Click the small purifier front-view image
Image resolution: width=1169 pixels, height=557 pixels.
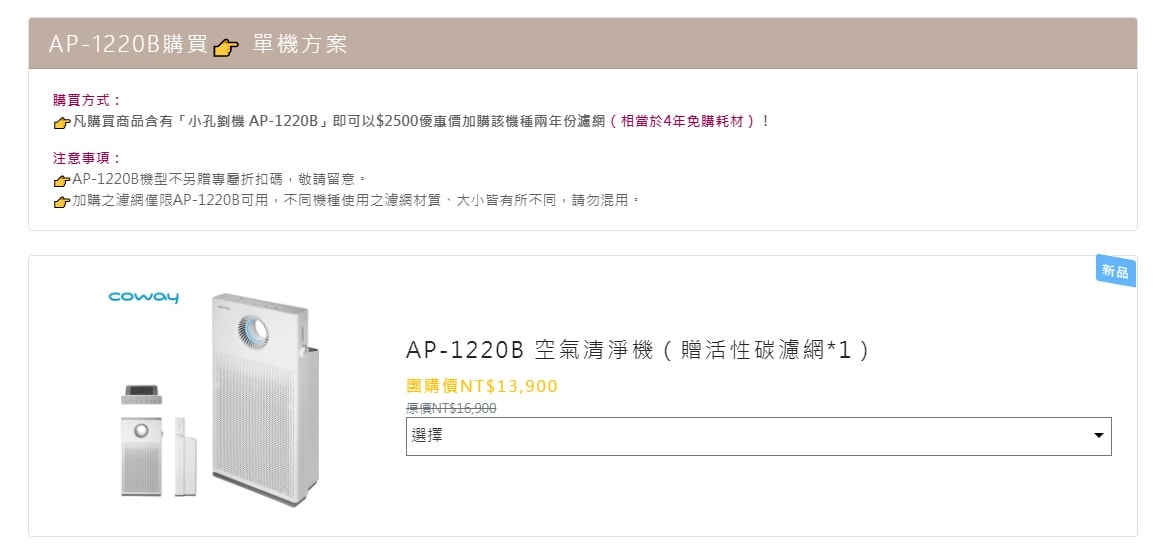pos(142,454)
